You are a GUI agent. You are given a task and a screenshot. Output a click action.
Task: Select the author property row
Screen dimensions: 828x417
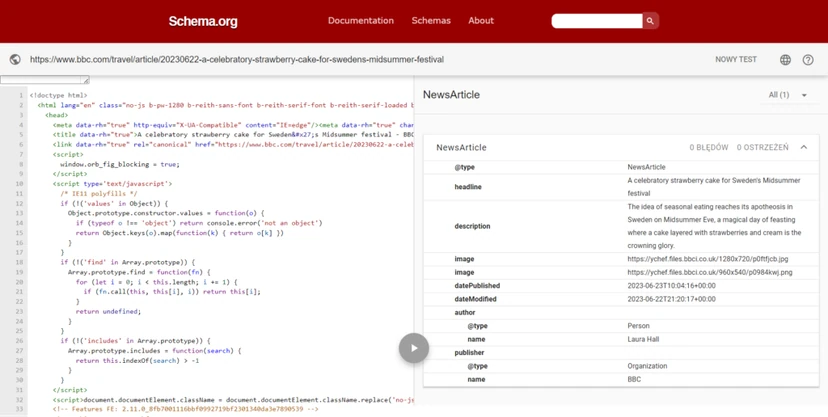[621, 312]
